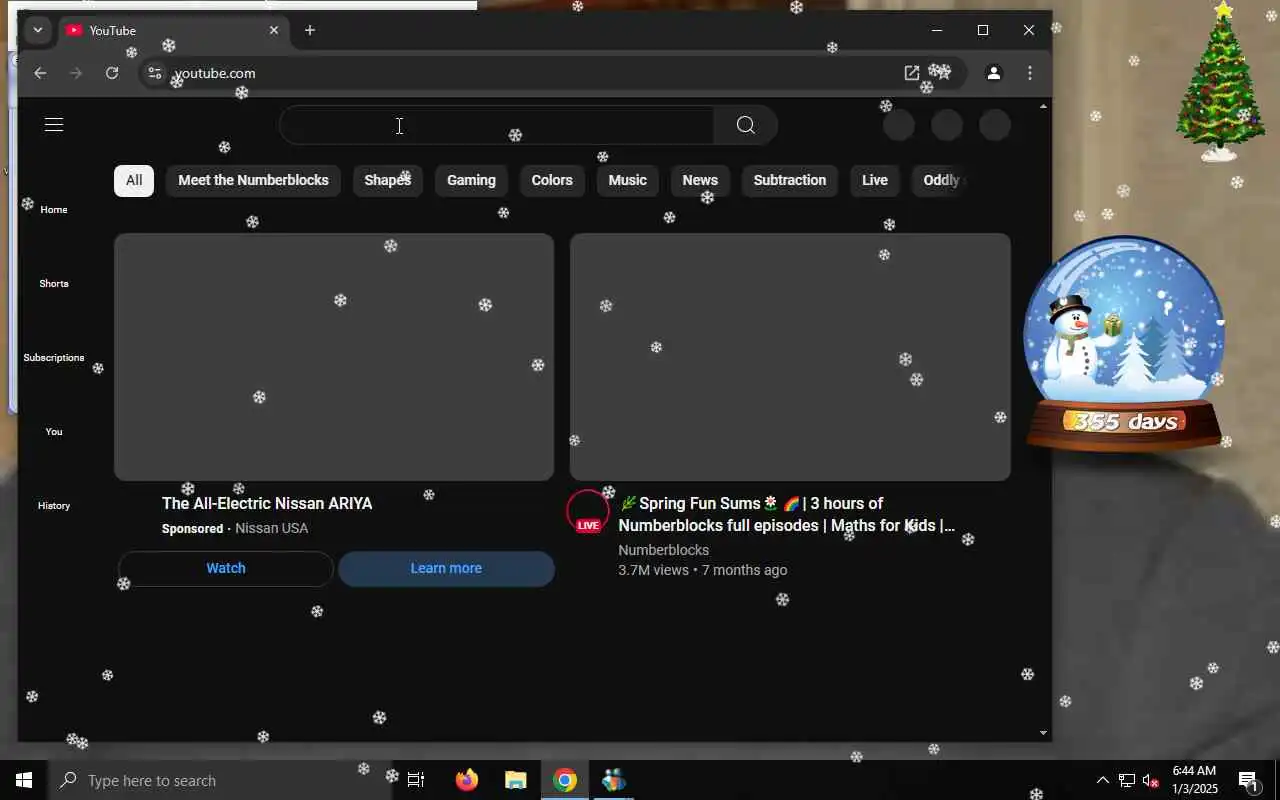
Task: Open the notification center icon
Action: pyautogui.click(x=1250, y=780)
